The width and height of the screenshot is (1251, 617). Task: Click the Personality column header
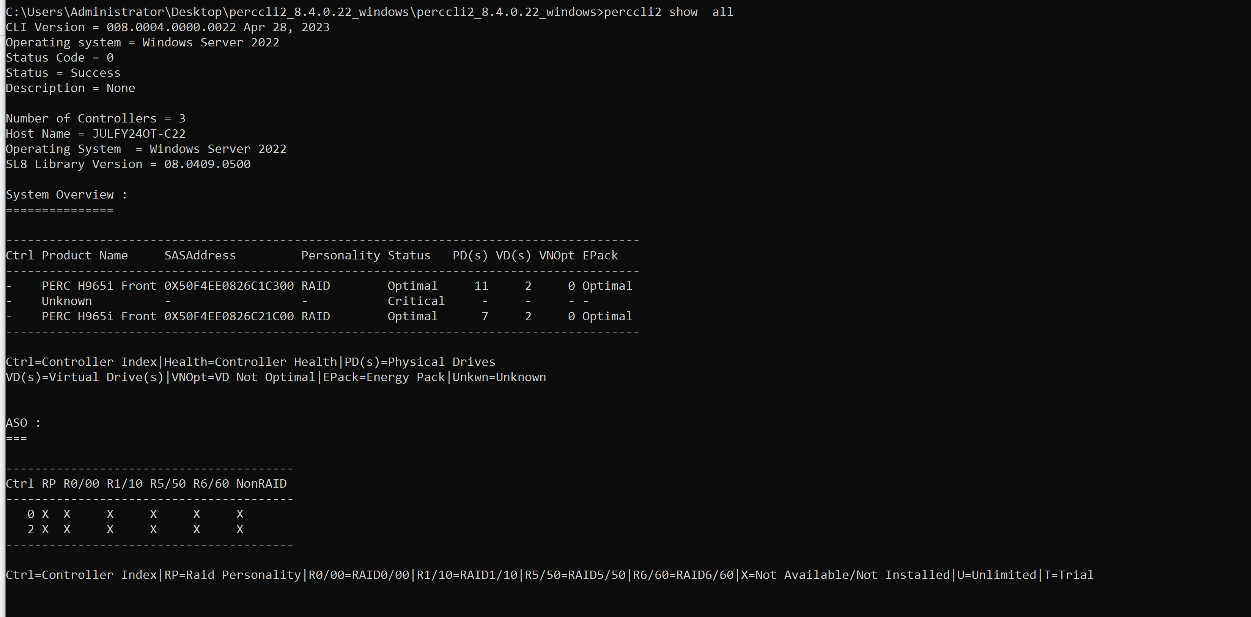click(341, 255)
